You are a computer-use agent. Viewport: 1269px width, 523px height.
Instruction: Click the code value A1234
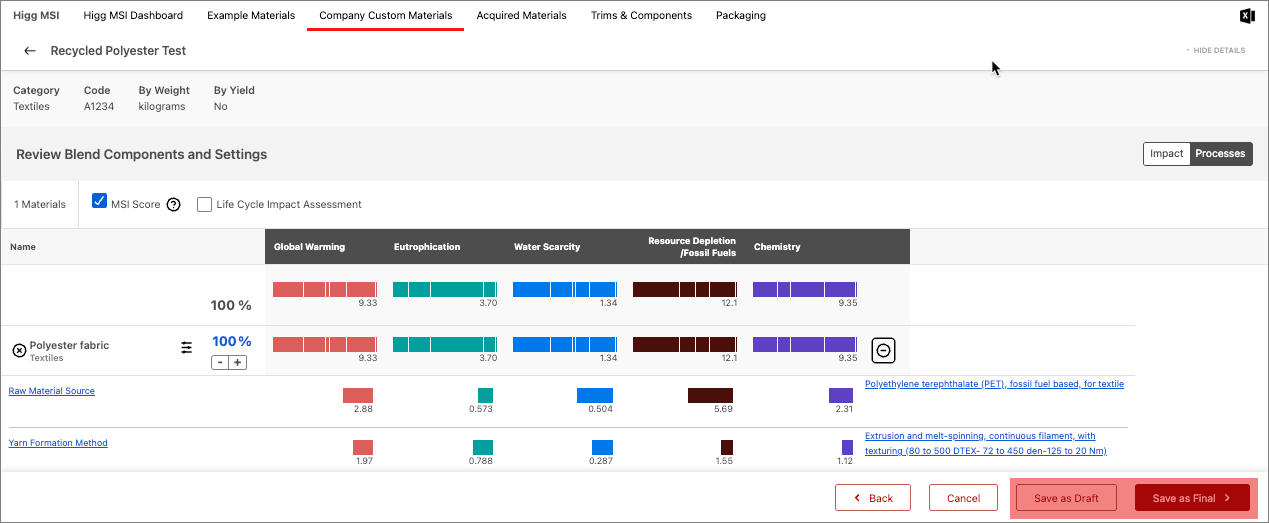(x=97, y=106)
